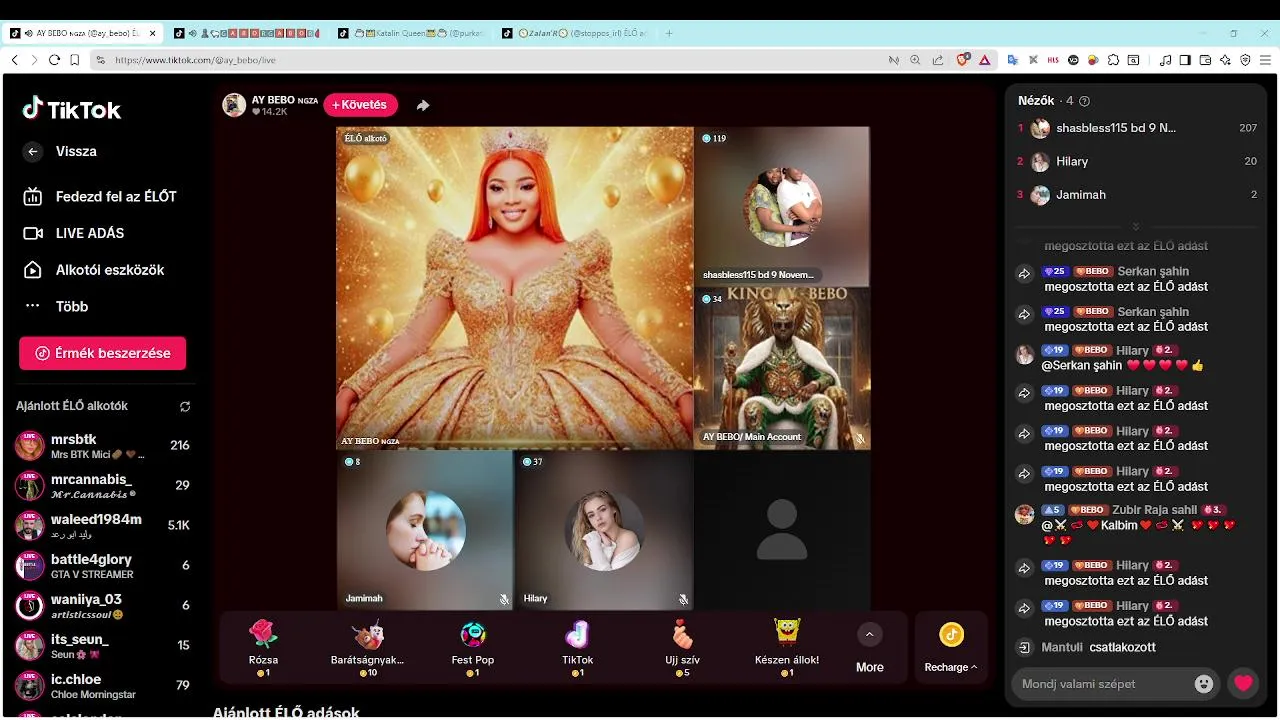1280x720 pixels.
Task: Open extensions puzzle icon
Action: (x=1113, y=60)
